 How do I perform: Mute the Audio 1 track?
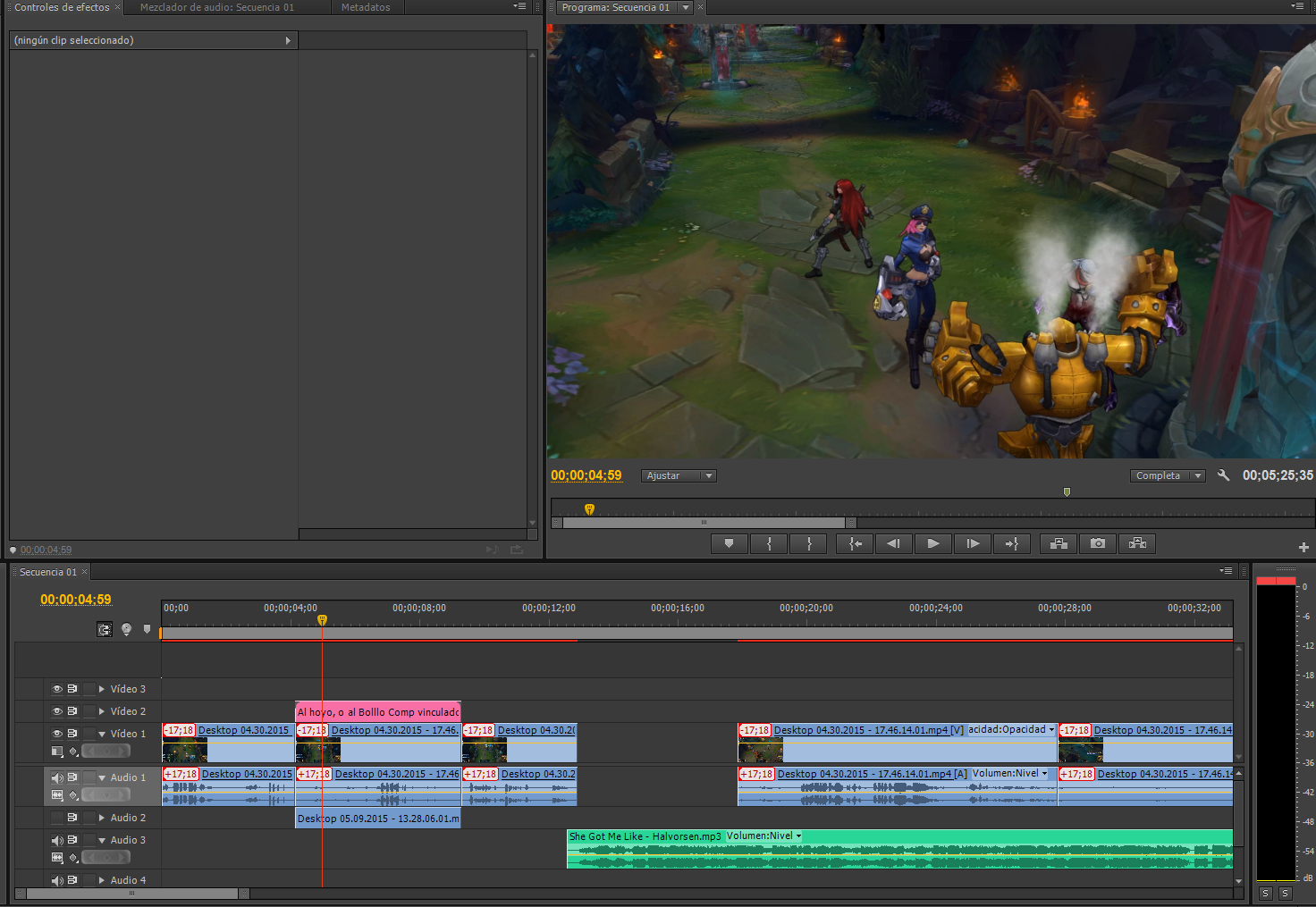click(x=57, y=777)
